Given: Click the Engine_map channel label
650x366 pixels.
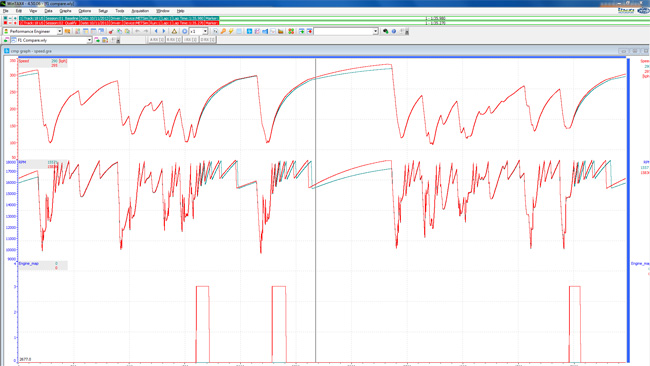Looking at the screenshot, I should 29,264.
